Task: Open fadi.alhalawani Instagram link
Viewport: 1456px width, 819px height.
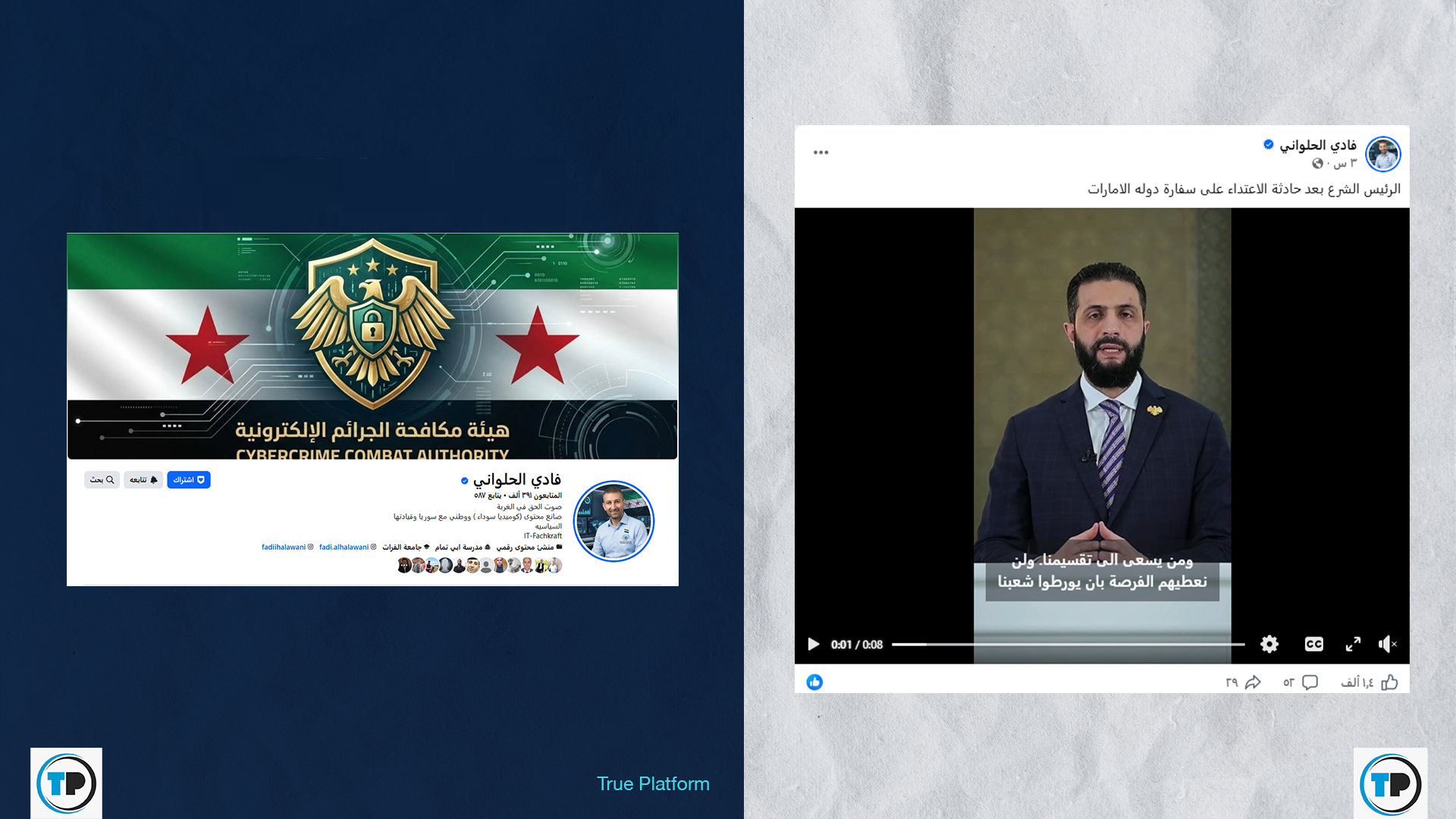Action: pos(344,548)
